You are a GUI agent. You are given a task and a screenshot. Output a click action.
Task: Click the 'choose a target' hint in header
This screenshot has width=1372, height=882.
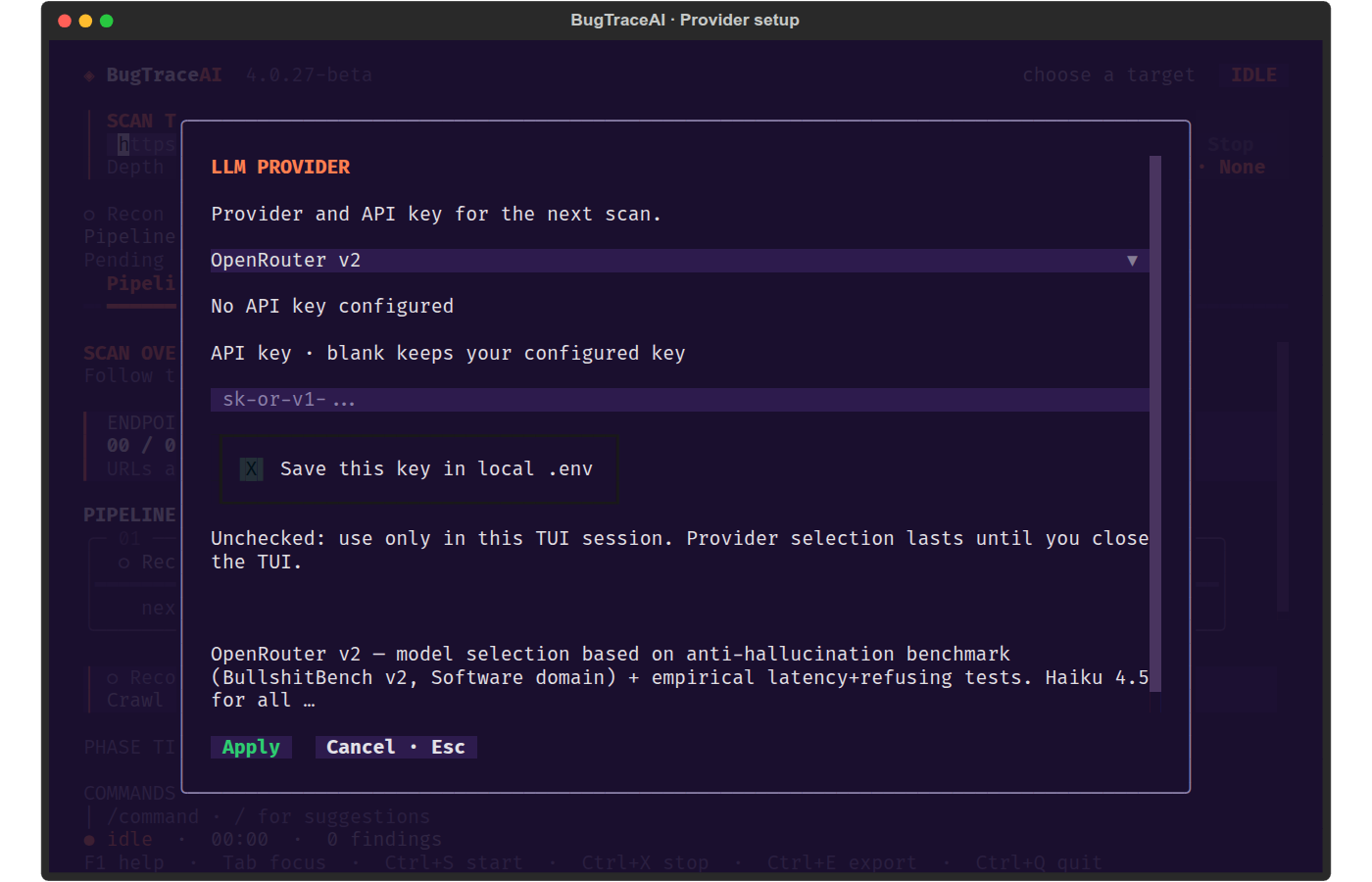1108,75
